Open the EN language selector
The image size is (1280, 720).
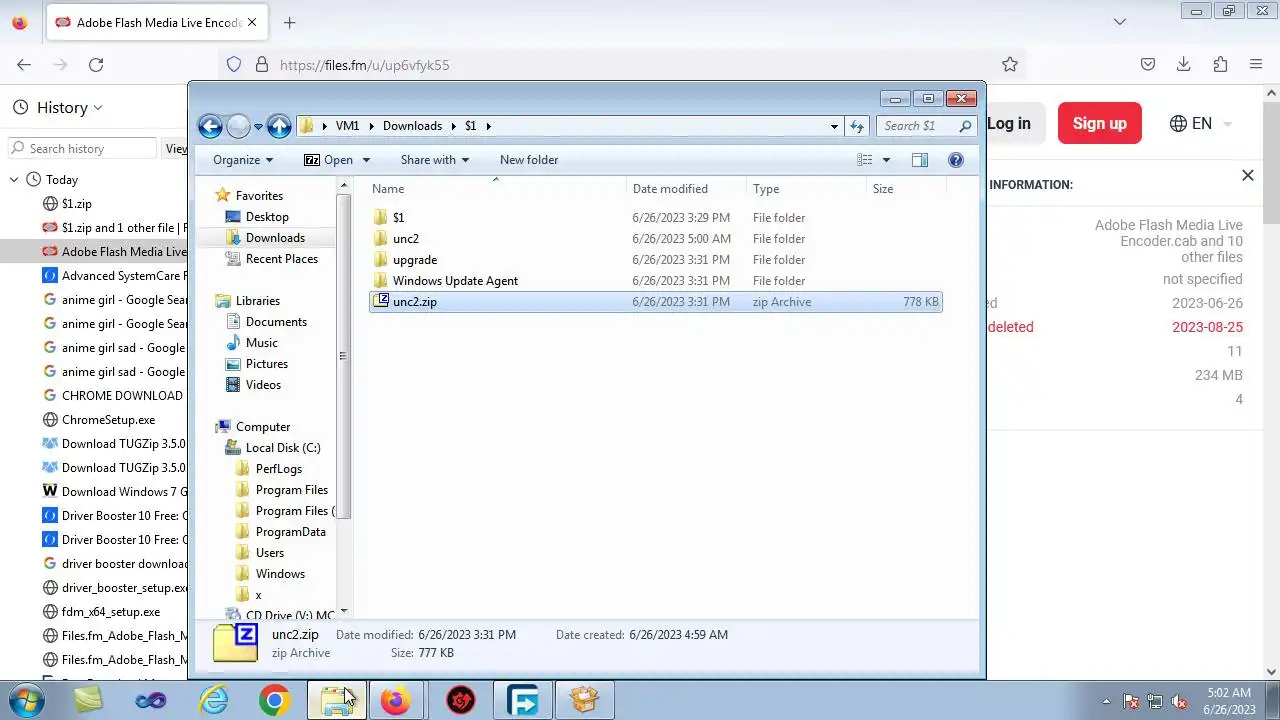click(1200, 124)
